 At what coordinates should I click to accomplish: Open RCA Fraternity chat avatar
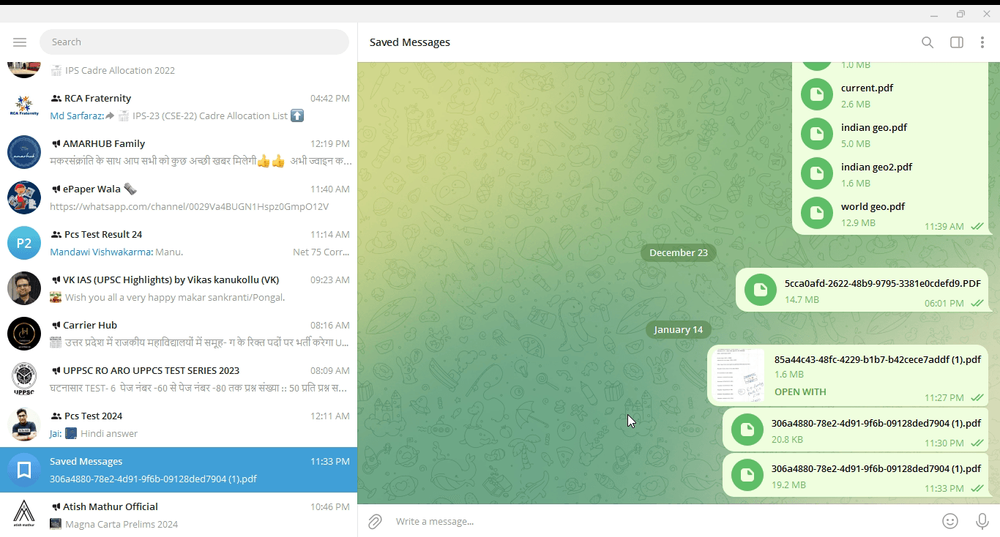[24, 107]
